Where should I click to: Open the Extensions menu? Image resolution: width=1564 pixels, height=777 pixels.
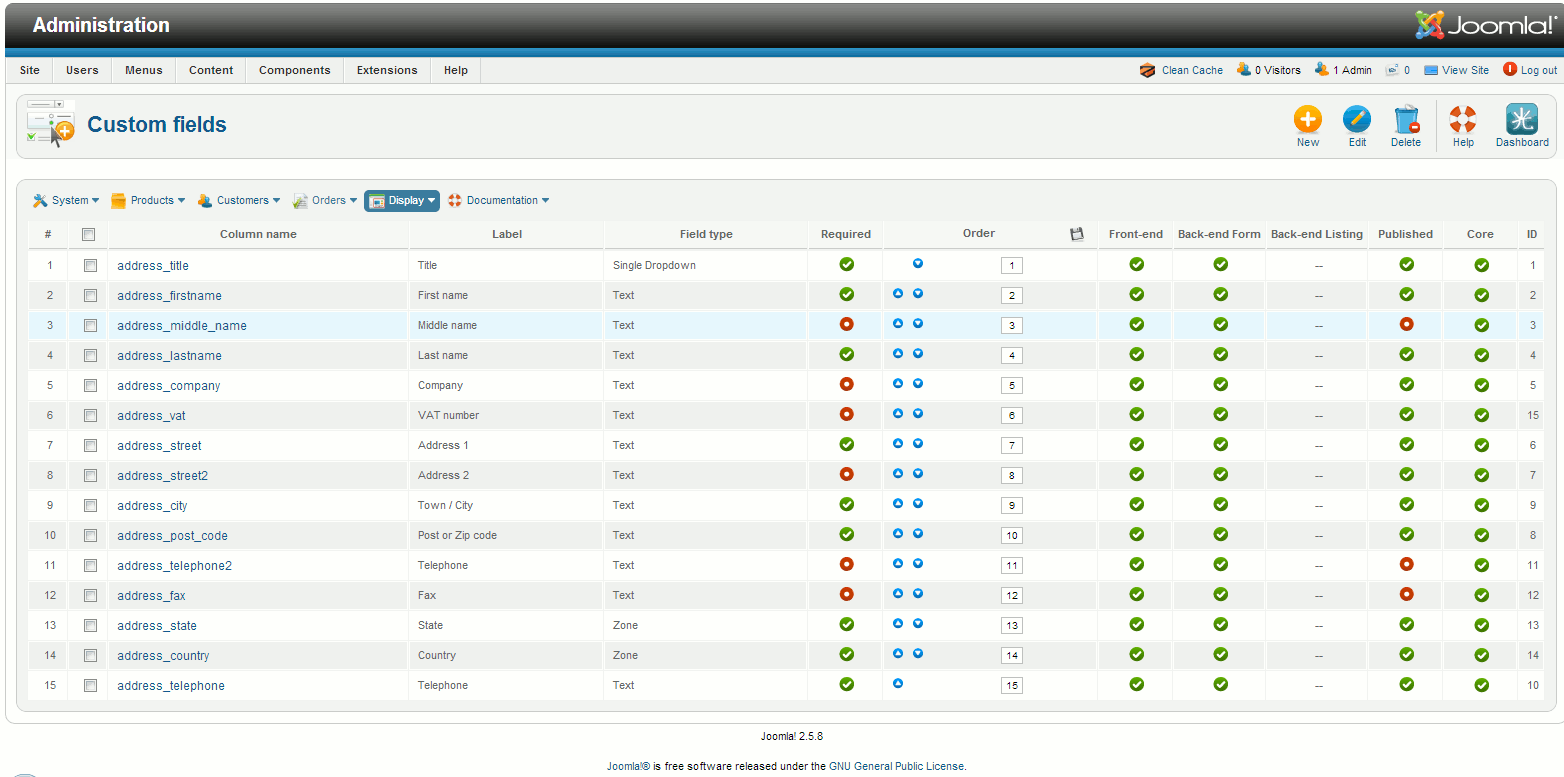tap(387, 70)
